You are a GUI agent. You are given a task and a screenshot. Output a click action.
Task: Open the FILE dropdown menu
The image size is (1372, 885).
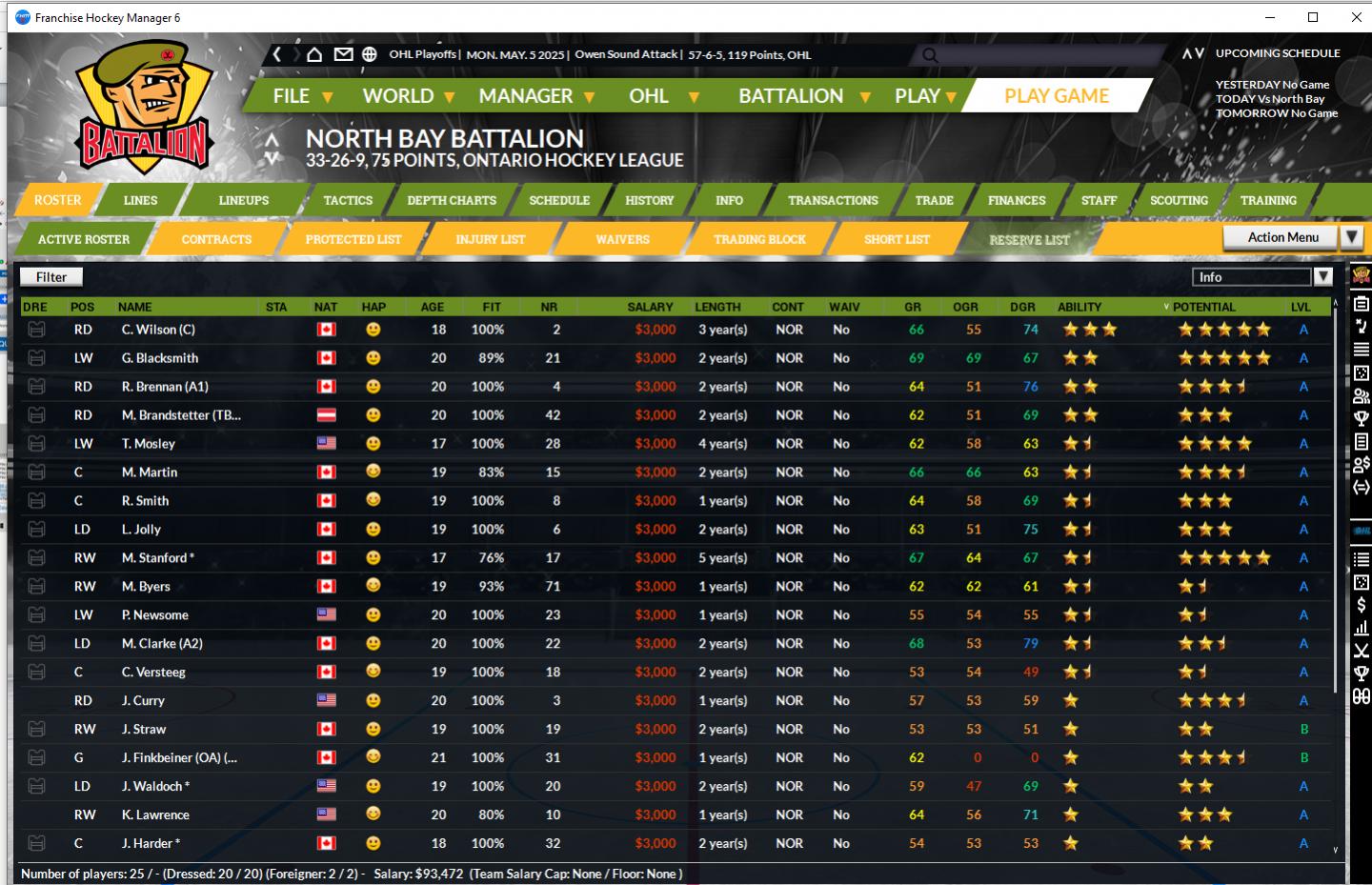click(x=302, y=96)
